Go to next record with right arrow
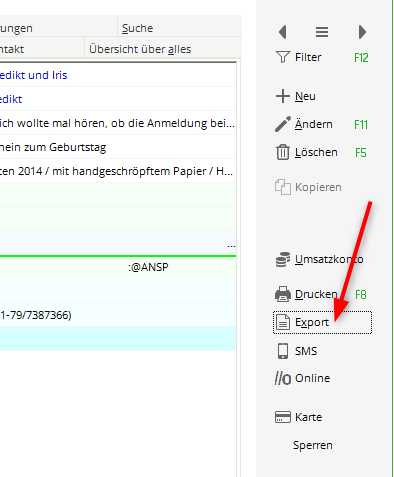Viewport: 394px width, 477px height. click(x=362, y=32)
